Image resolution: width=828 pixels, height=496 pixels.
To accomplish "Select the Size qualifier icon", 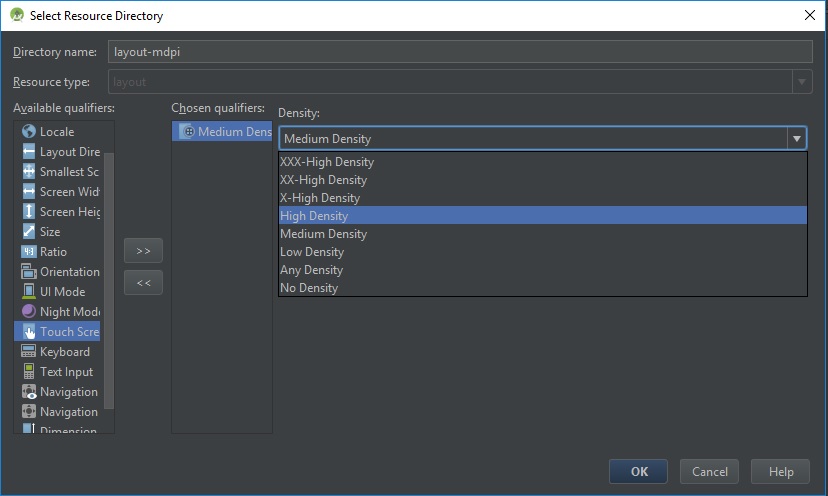I will [x=29, y=232].
